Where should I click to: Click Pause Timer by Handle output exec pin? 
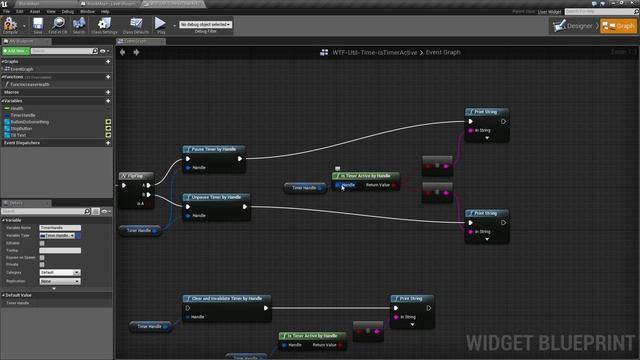point(240,159)
